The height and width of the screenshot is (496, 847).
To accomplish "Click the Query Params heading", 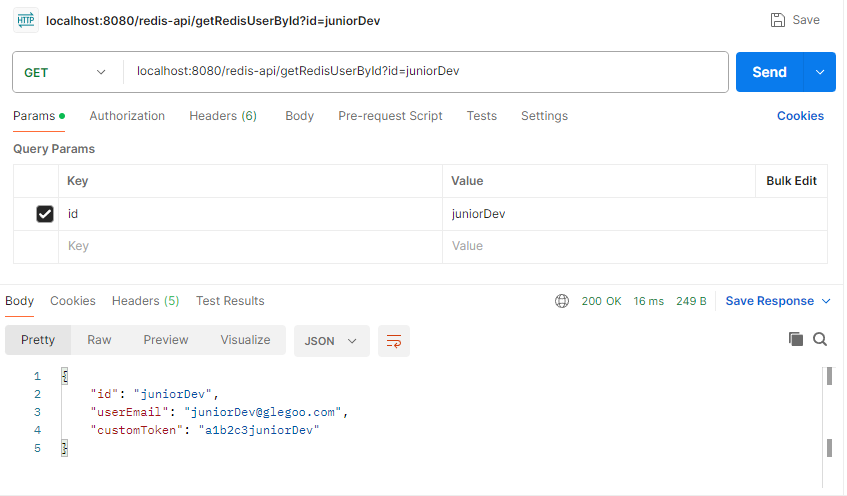I will [x=54, y=149].
